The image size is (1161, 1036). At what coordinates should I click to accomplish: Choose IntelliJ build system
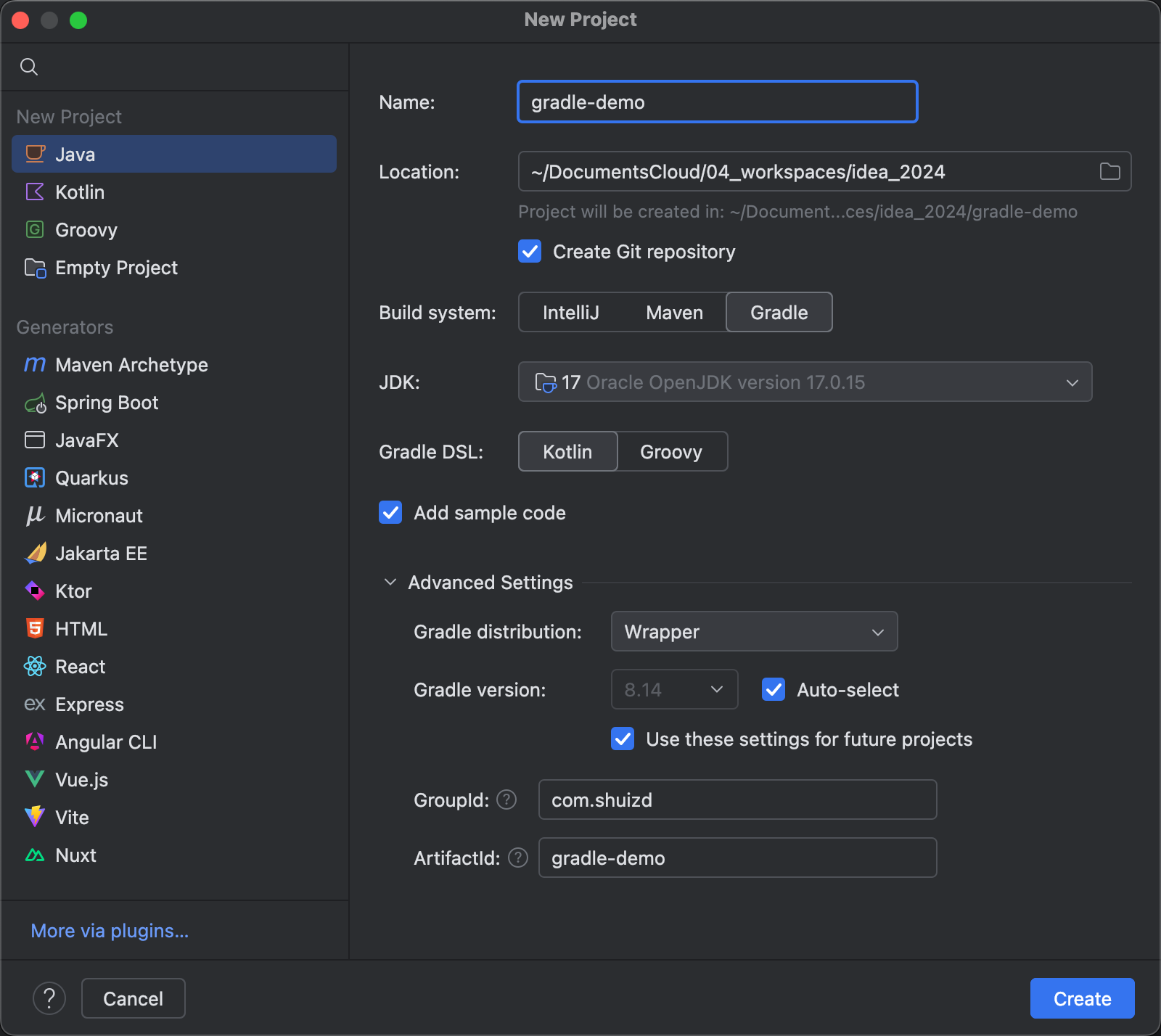571,312
